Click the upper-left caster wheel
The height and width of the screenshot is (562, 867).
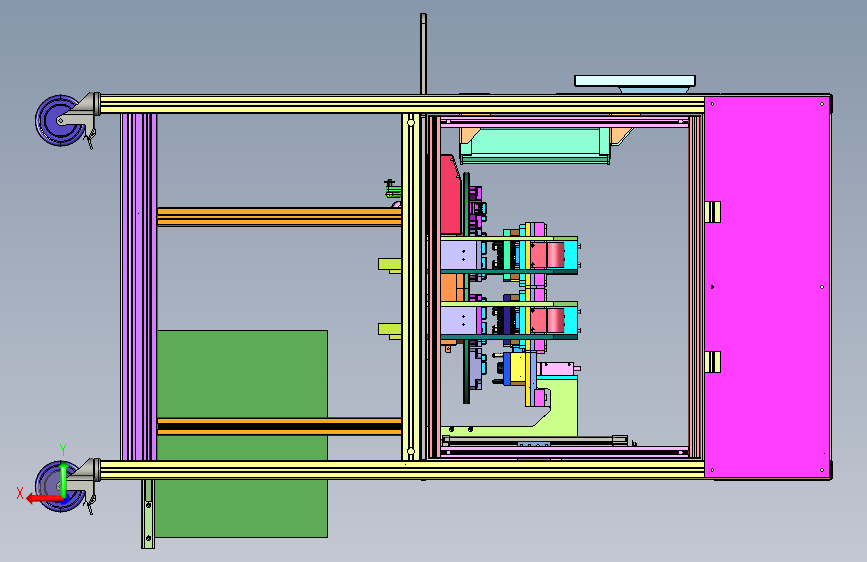(60, 120)
